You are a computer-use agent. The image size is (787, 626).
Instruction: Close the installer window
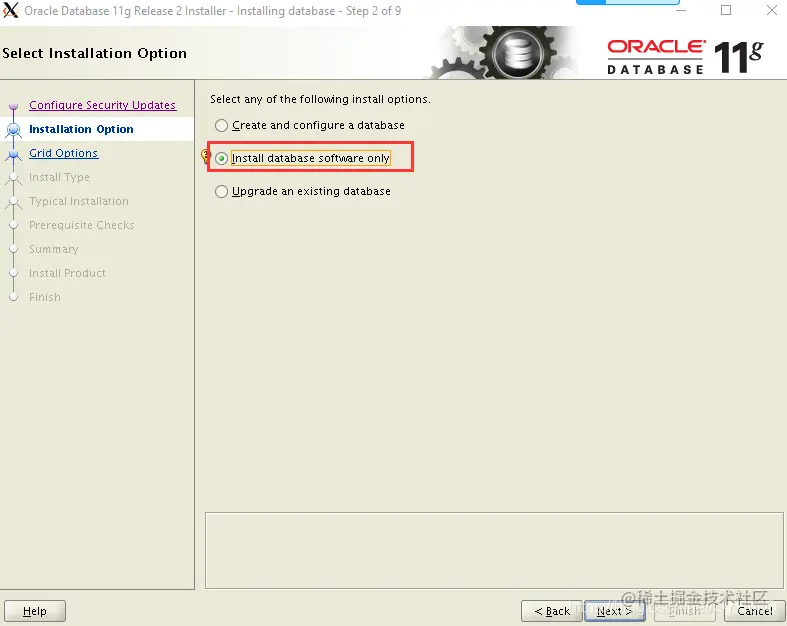click(771, 10)
